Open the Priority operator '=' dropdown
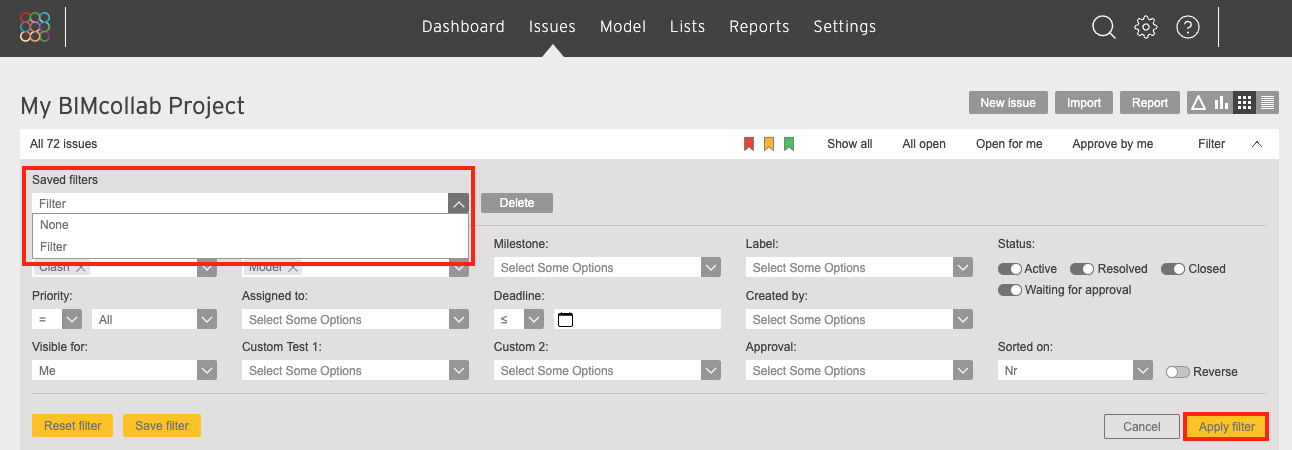This screenshot has width=1292, height=450. click(x=57, y=319)
